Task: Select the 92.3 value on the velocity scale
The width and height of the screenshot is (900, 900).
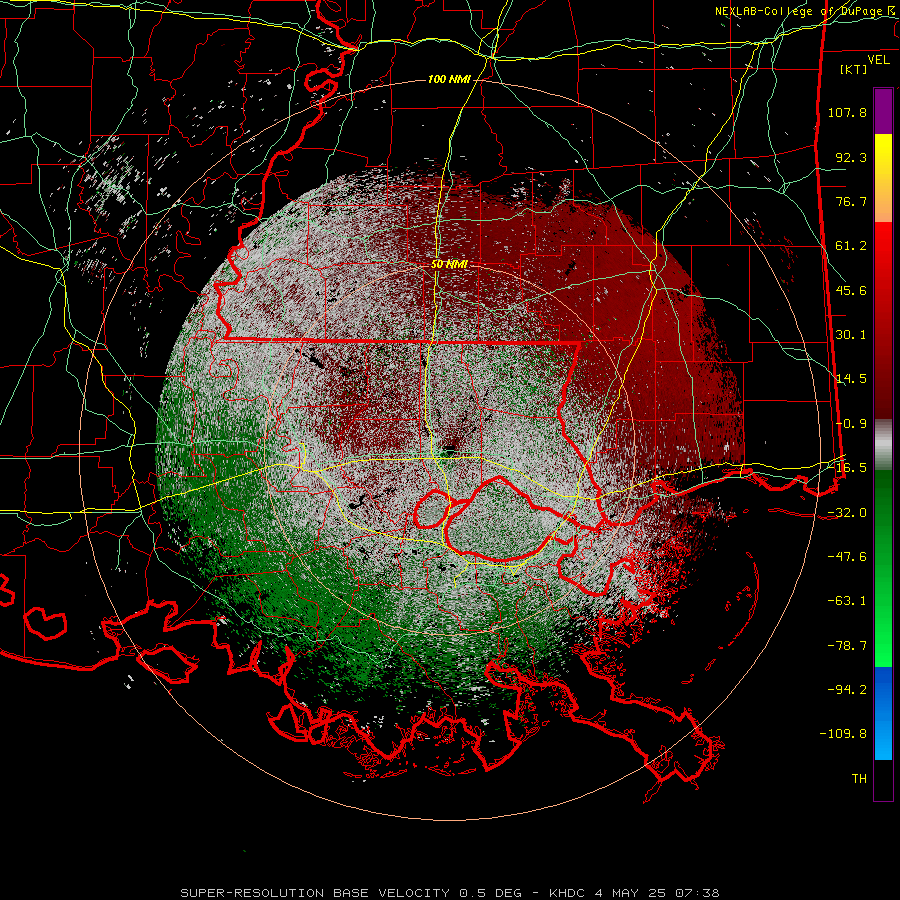Action: (x=851, y=157)
